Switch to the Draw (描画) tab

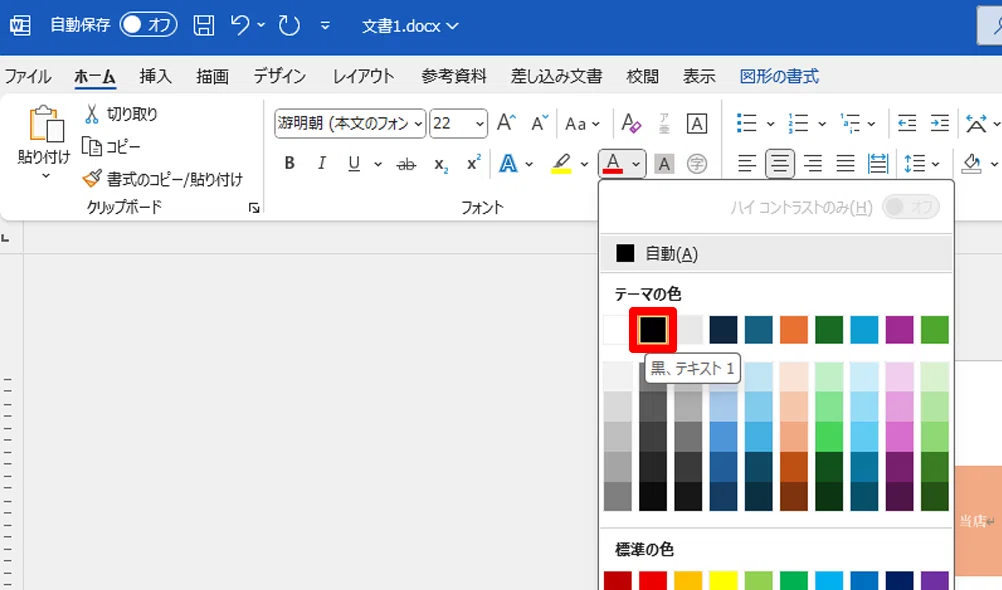212,77
